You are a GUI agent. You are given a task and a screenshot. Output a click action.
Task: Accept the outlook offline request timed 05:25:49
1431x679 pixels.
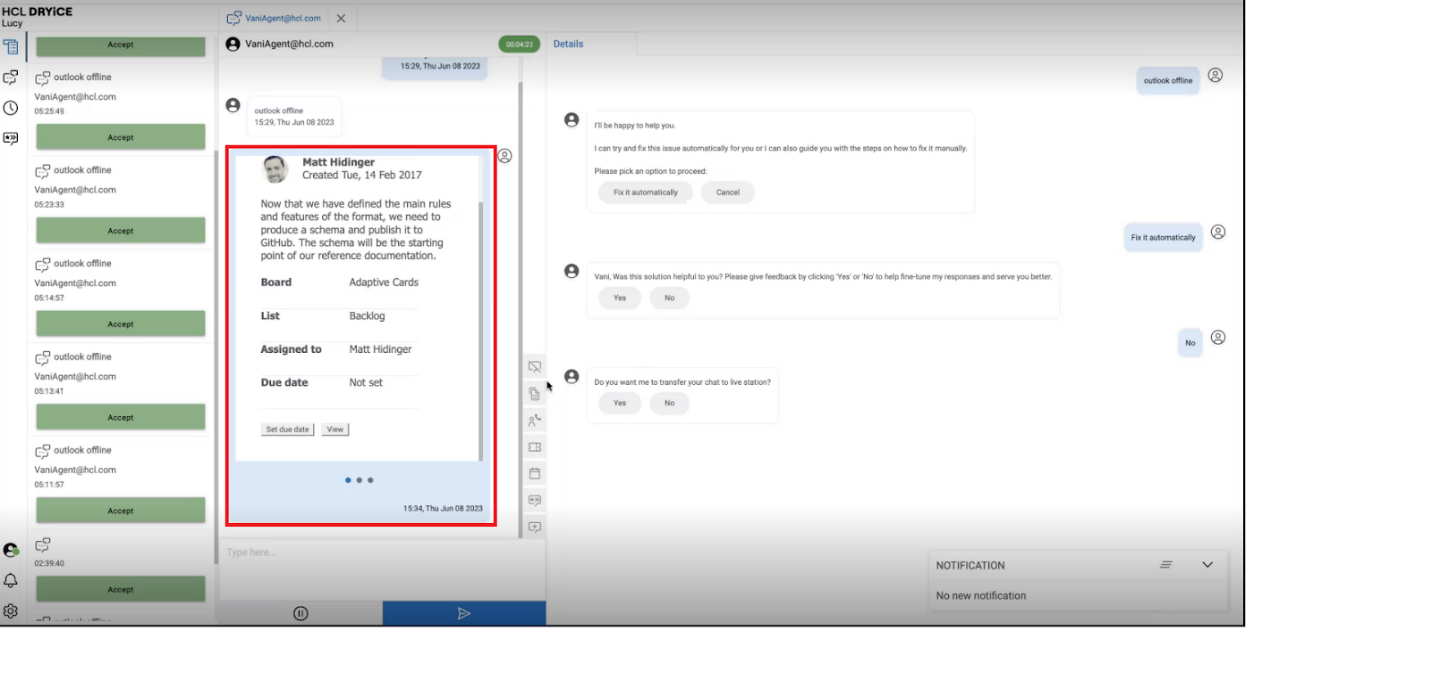point(121,138)
